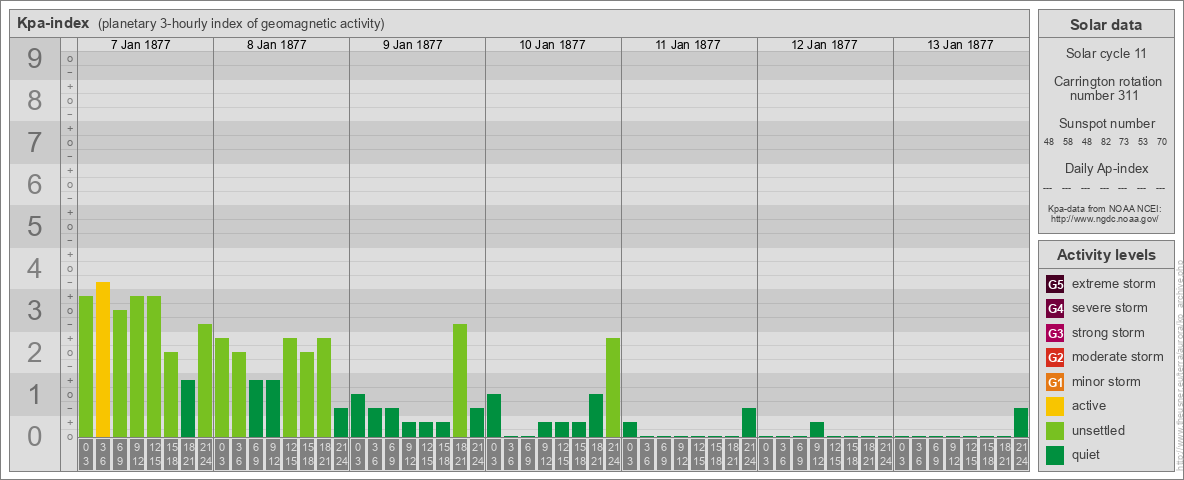Viewport: 1184px width, 480px height.
Task: Click the 7 Jan 21-24h light green bar
Action: [x=205, y=380]
